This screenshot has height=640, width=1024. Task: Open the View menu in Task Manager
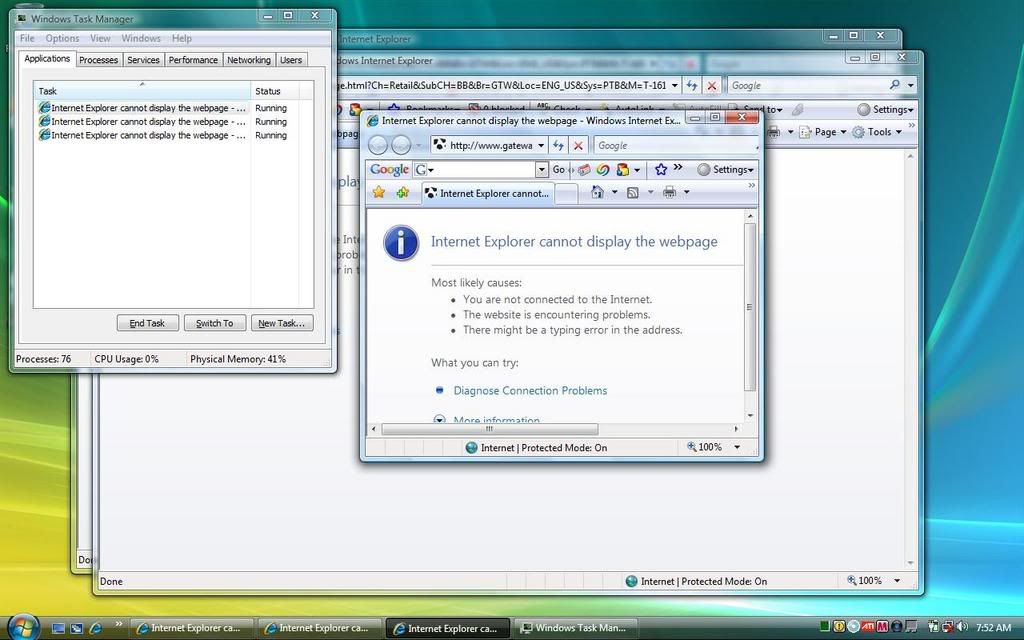(100, 38)
